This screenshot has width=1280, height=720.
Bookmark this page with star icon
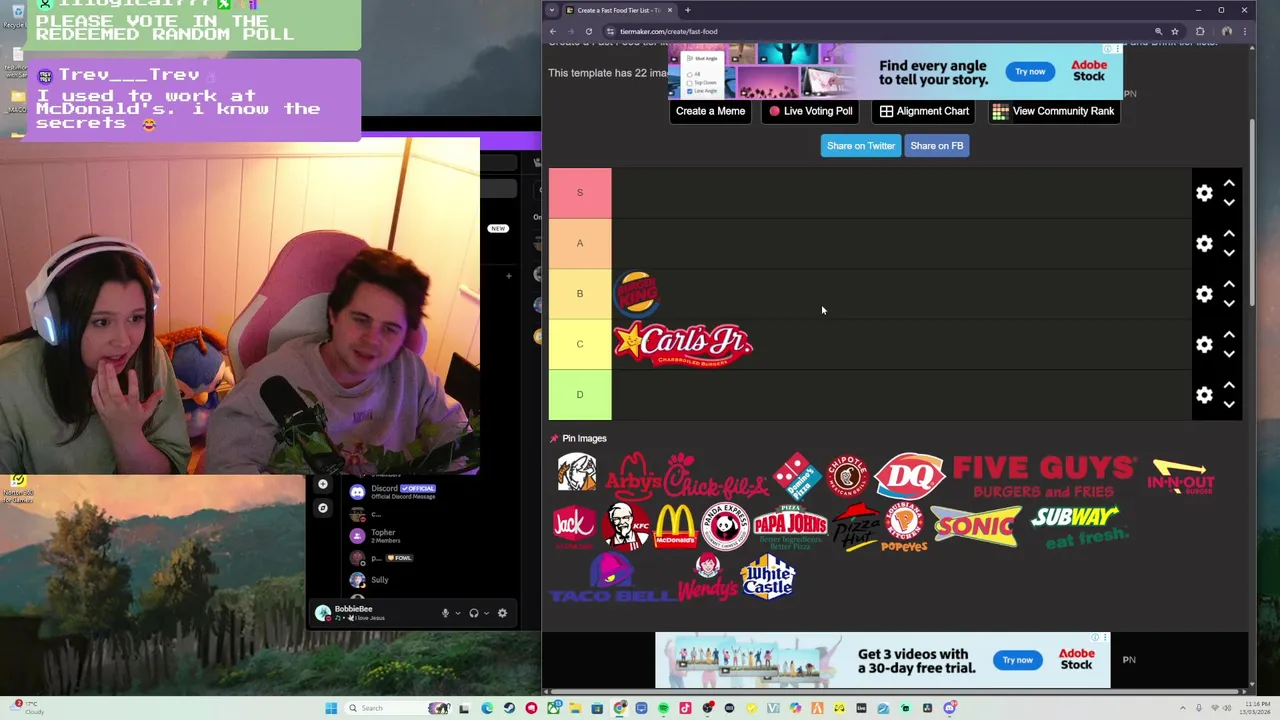pyautogui.click(x=1174, y=31)
